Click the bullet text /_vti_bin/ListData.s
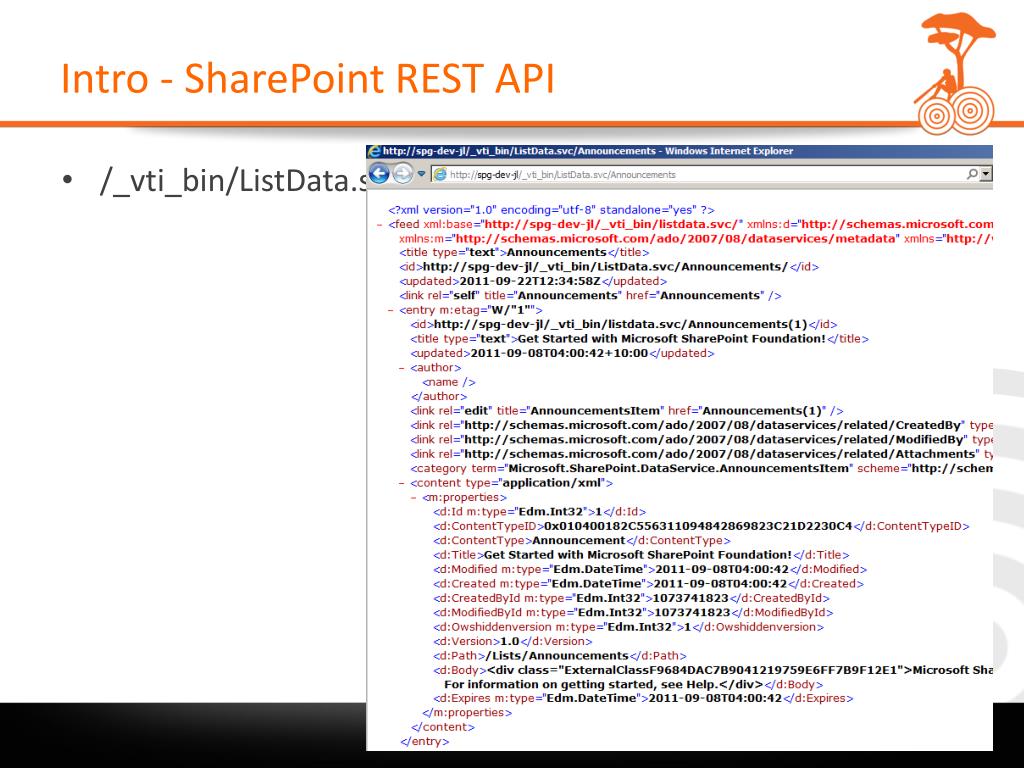The width and height of the screenshot is (1024, 768). click(x=234, y=181)
